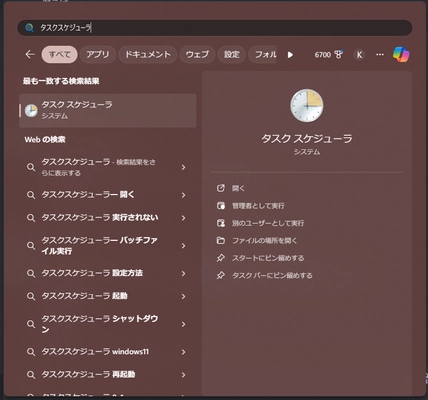Click the Task Scheduler icon in best match

31,110
